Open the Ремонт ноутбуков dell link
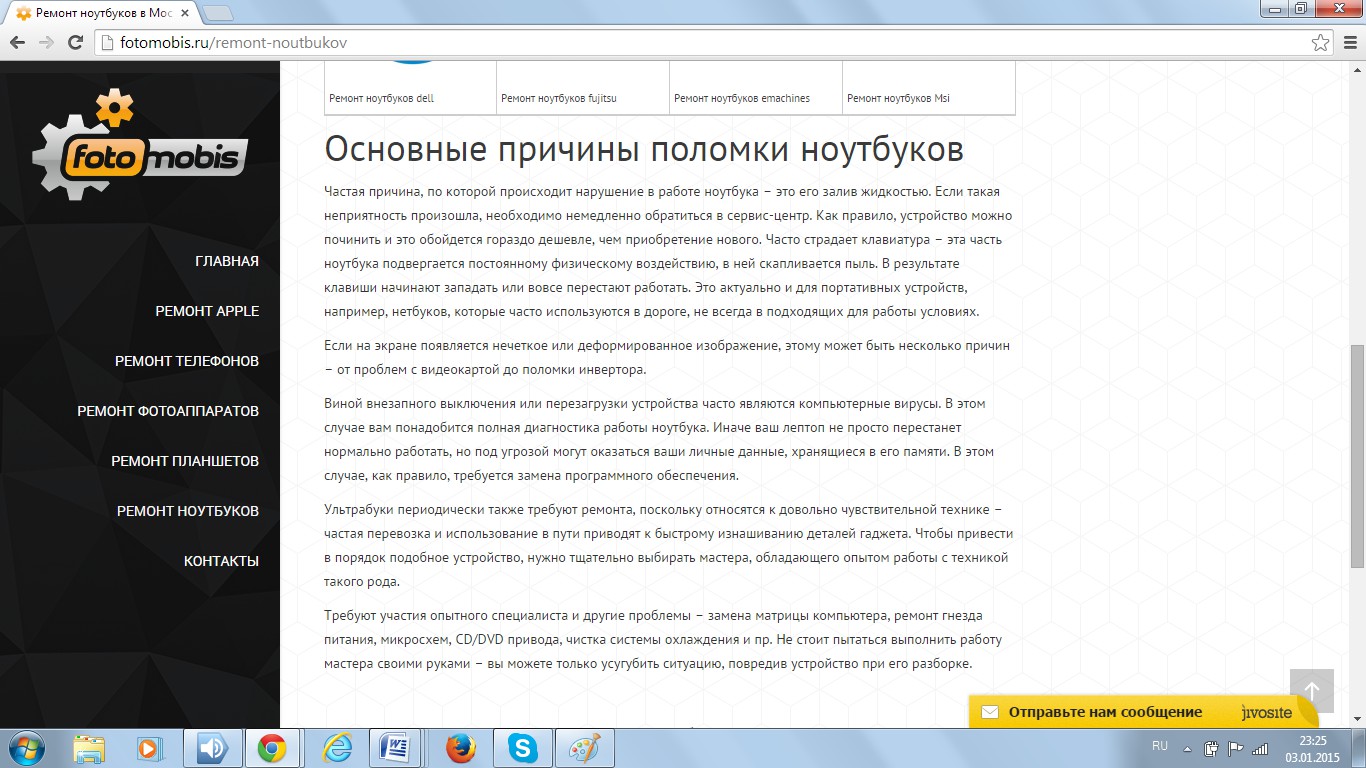 (x=381, y=98)
